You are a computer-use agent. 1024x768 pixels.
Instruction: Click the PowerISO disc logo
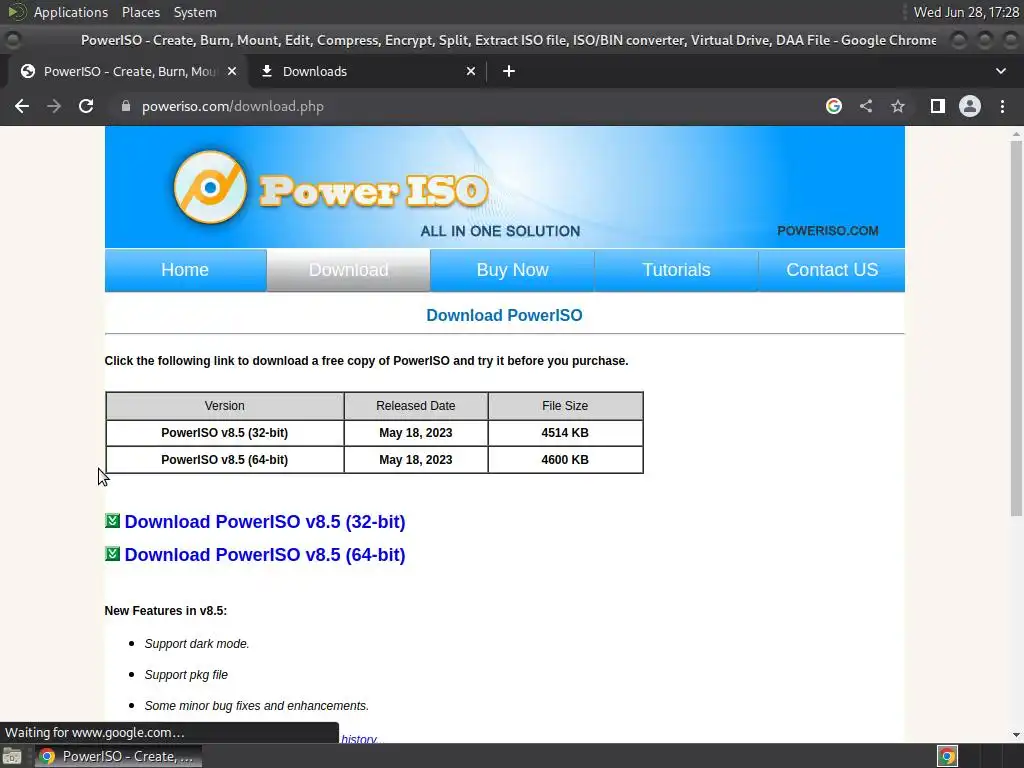click(210, 187)
